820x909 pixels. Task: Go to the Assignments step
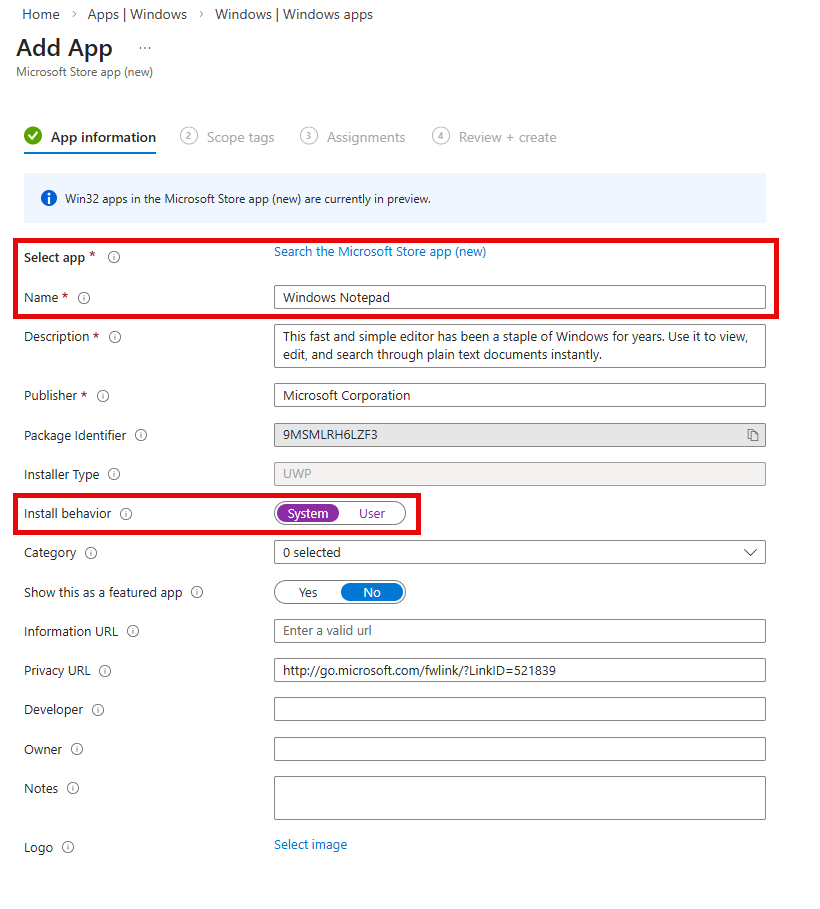pyautogui.click(x=353, y=137)
